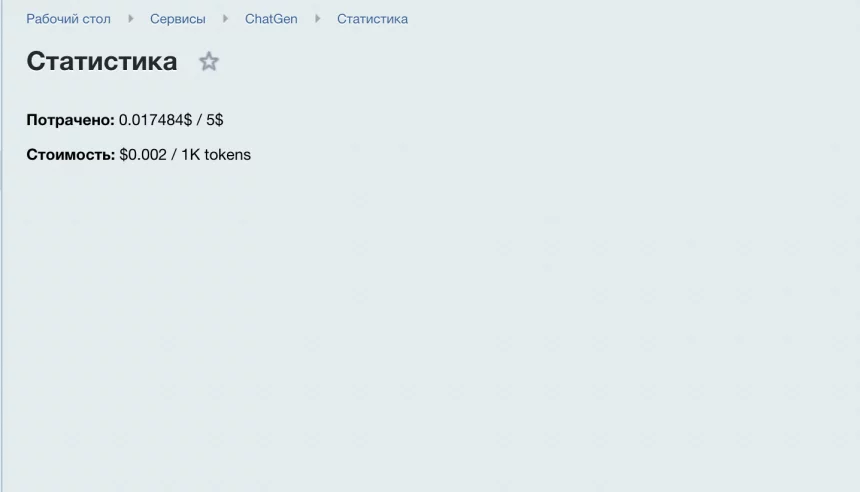
Task: Add Статистика page to favorites star
Action: [x=208, y=61]
